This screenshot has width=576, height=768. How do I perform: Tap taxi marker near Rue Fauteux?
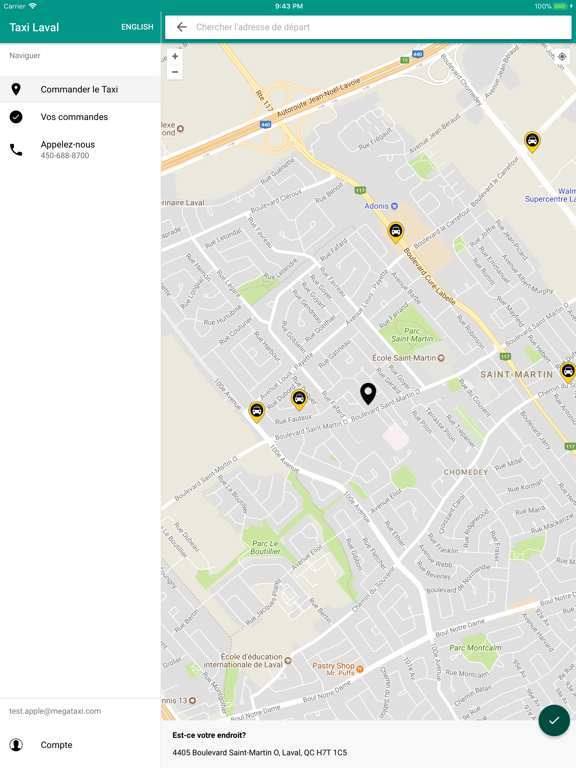pos(299,400)
